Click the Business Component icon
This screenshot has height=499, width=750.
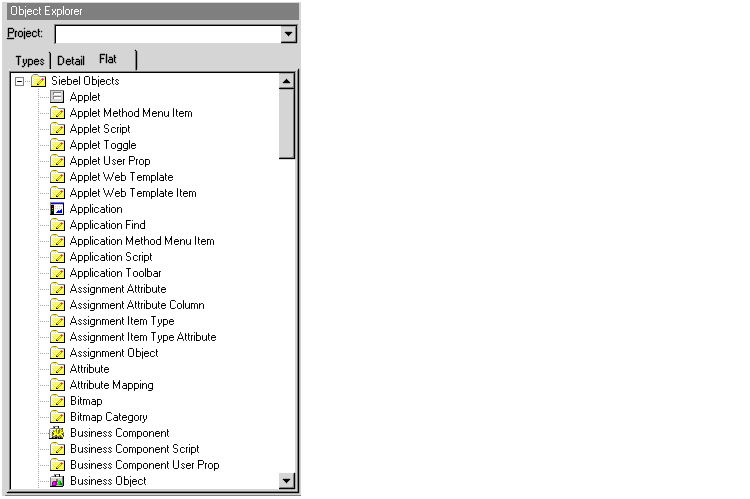tap(57, 433)
